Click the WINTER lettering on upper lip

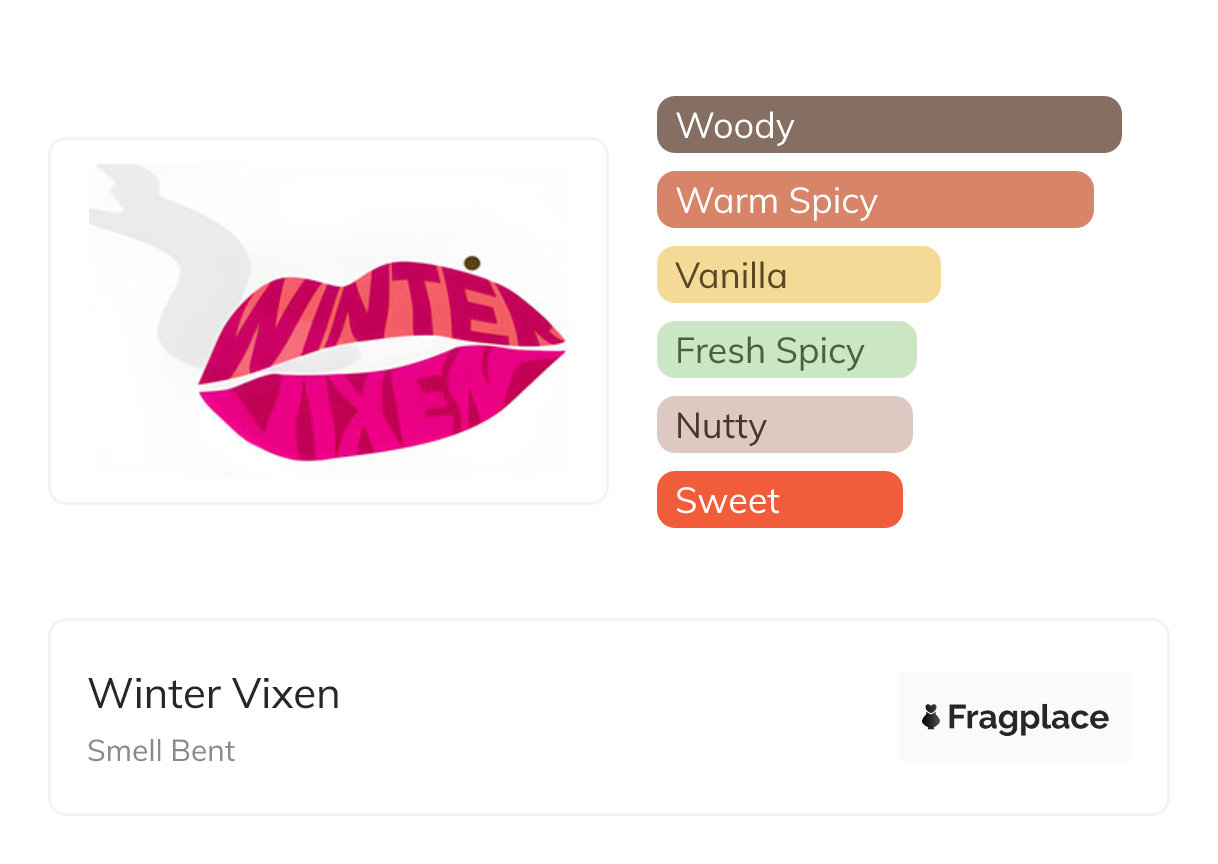pos(380,312)
